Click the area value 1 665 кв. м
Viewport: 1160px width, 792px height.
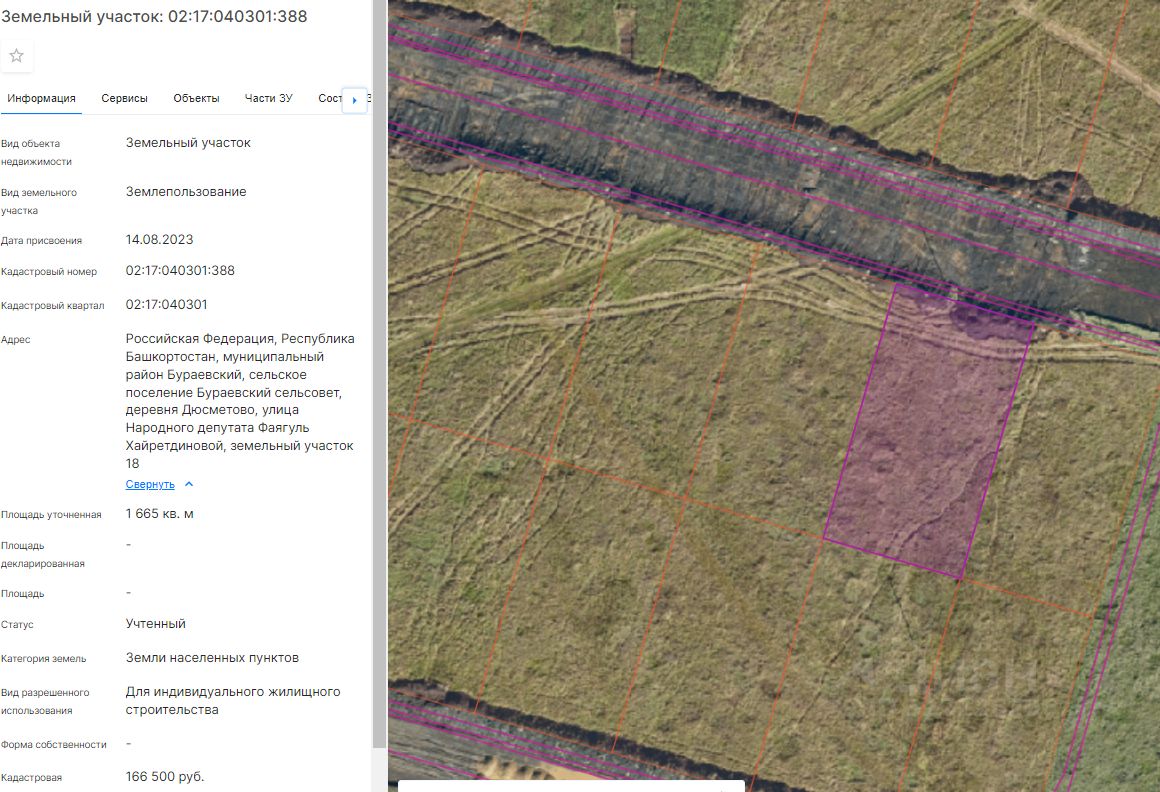pyautogui.click(x=159, y=514)
